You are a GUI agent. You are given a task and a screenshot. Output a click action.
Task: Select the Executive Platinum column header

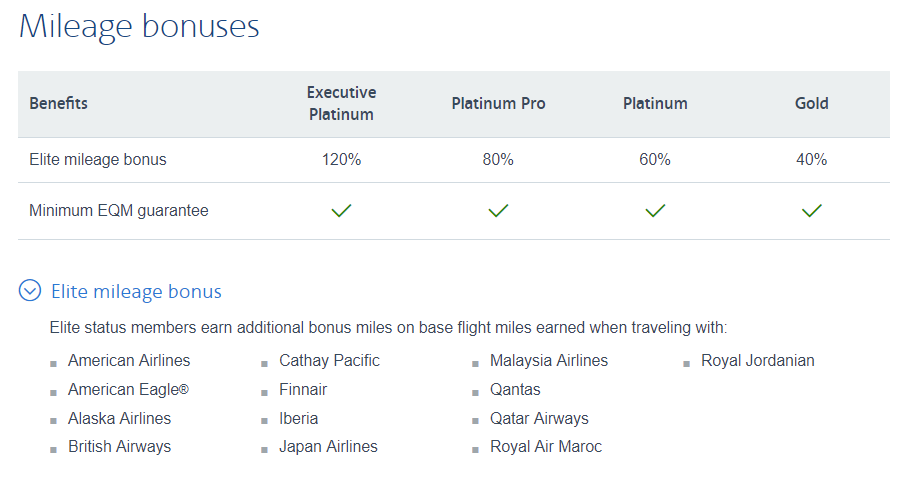(341, 103)
